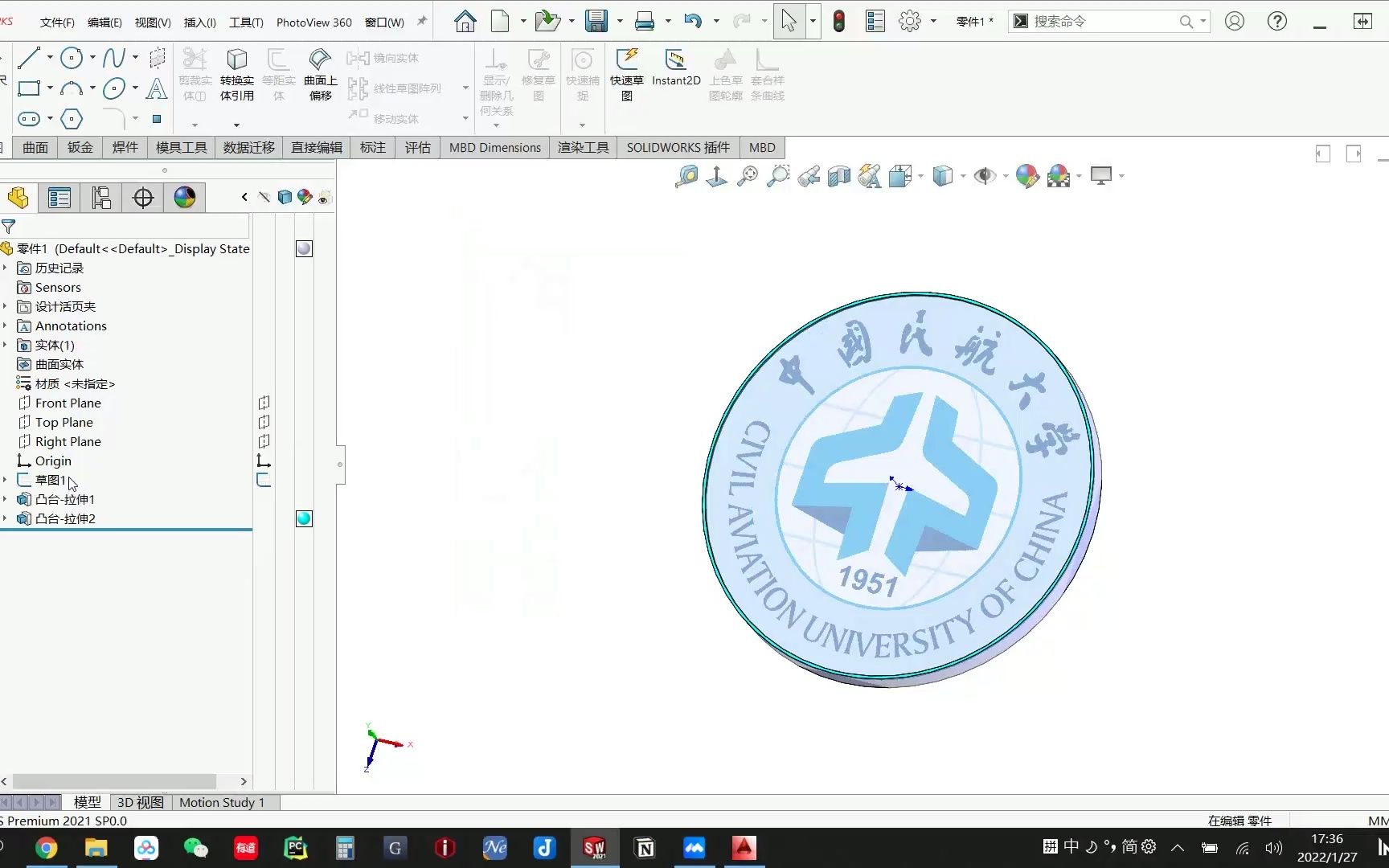
Task: Expand 设计活页夹 tree node
Action: tap(5, 306)
